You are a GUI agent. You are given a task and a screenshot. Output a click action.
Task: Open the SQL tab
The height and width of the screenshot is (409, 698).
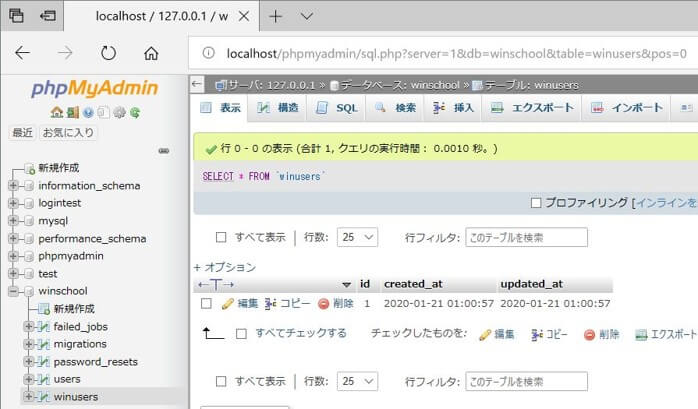[x=337, y=108]
